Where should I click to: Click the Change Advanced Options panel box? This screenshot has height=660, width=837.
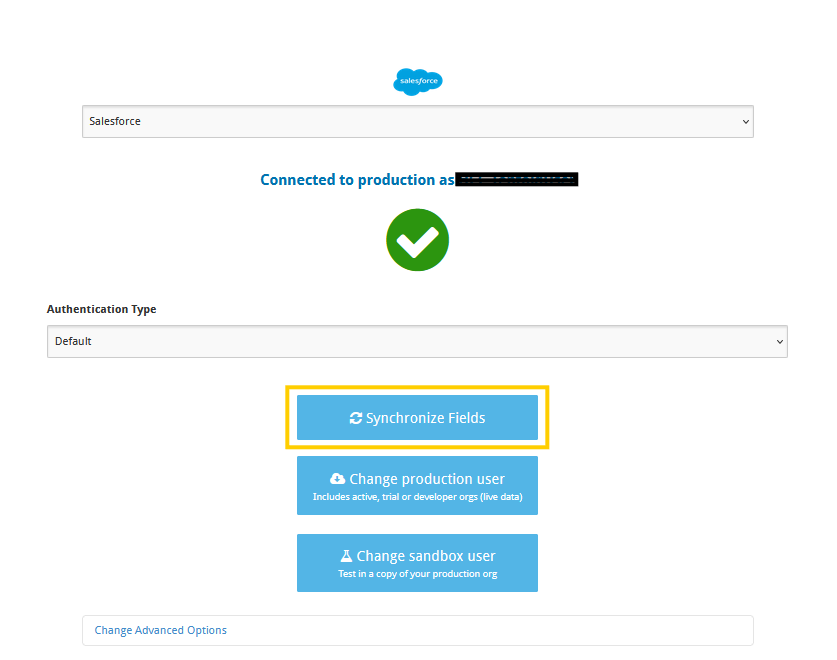[417, 630]
